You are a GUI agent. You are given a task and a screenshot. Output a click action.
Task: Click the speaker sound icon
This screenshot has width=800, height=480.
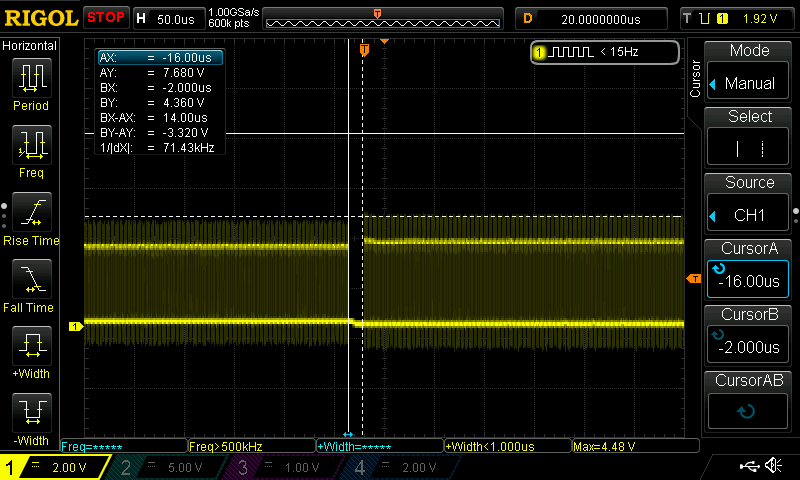[774, 465]
